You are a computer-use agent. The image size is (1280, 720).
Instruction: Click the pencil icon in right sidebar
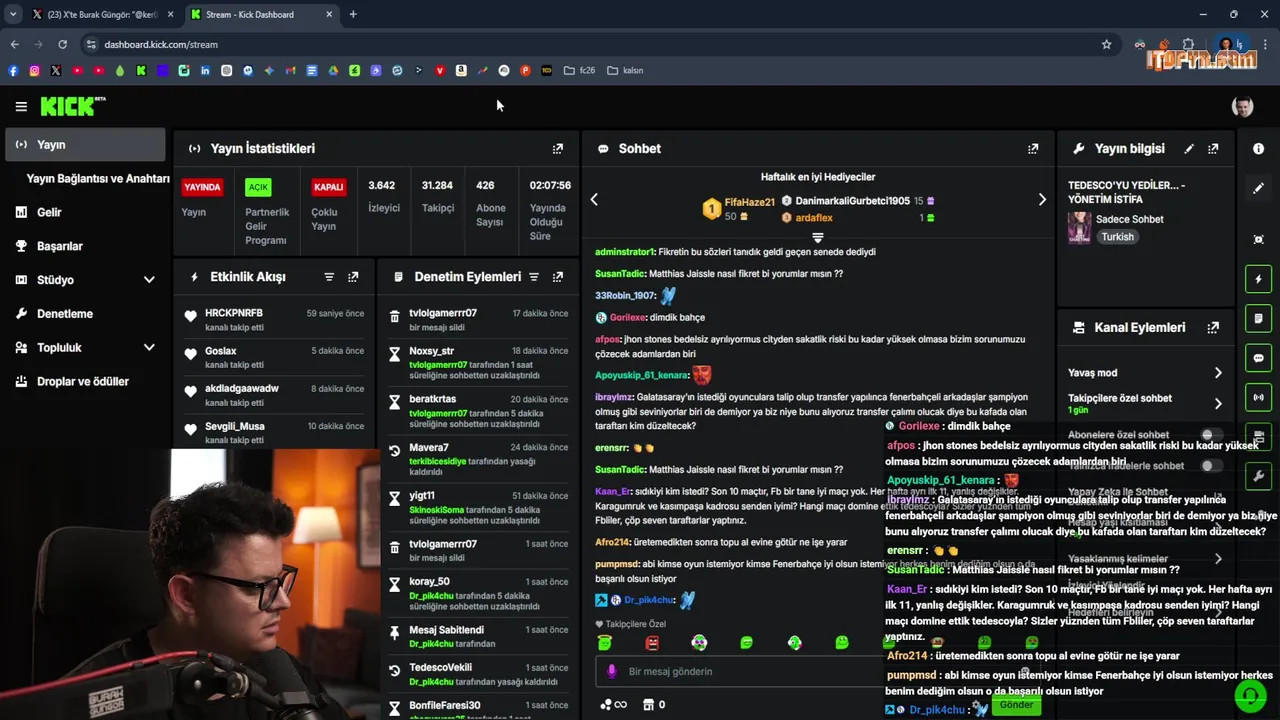pyautogui.click(x=1258, y=188)
